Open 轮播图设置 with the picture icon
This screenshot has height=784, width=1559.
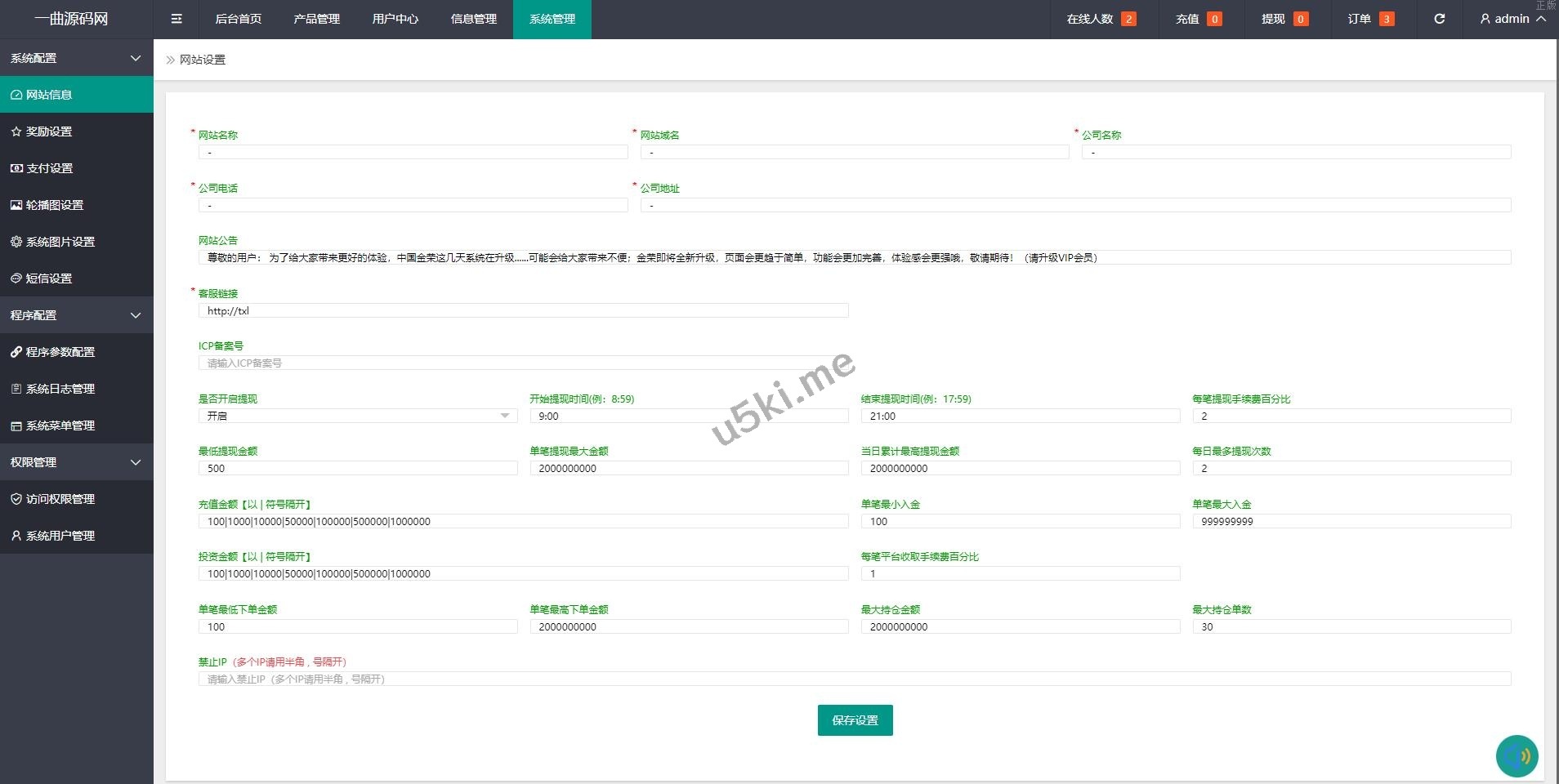point(54,205)
